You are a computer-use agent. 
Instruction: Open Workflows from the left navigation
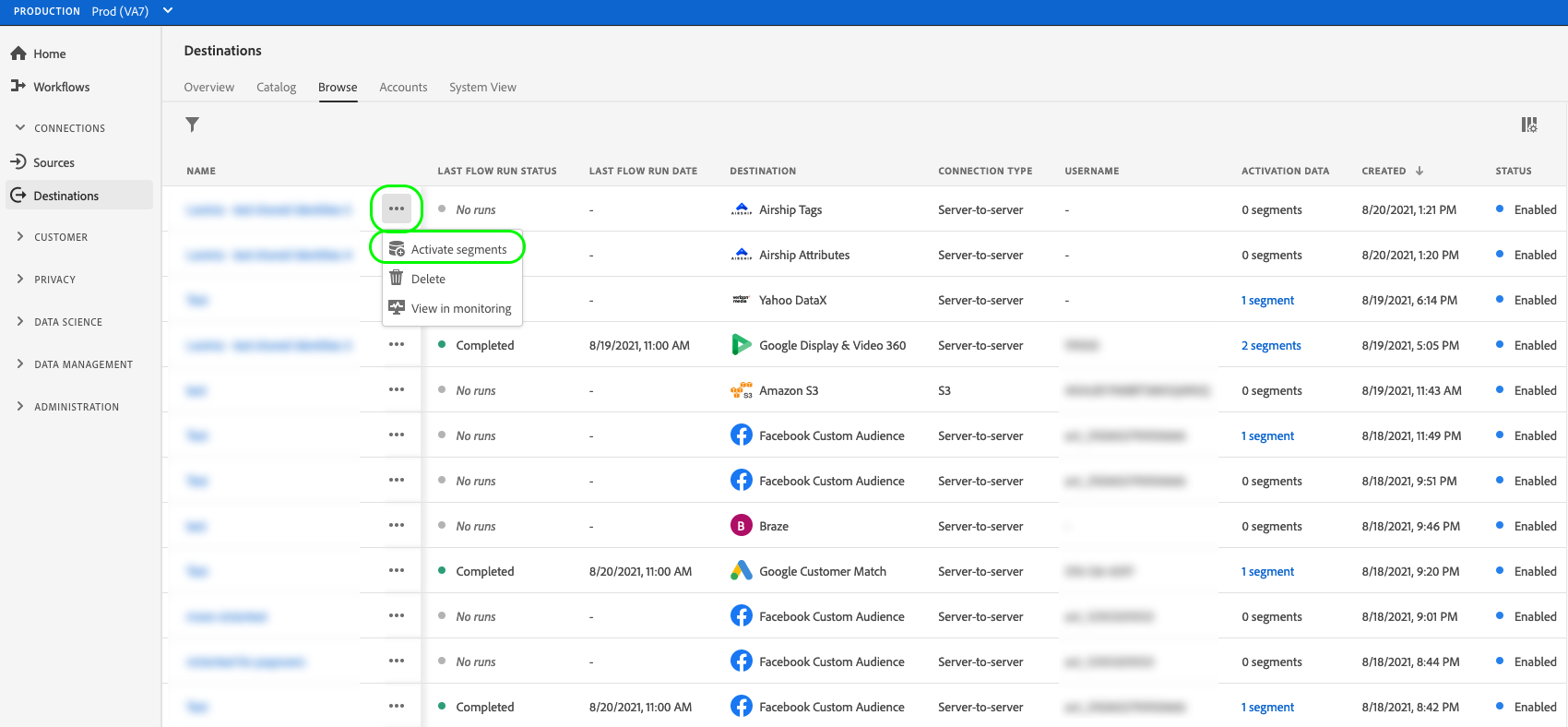[x=50, y=87]
